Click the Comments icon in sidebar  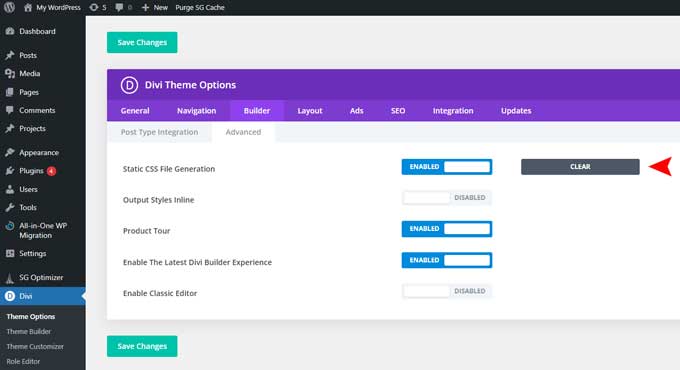(10, 110)
